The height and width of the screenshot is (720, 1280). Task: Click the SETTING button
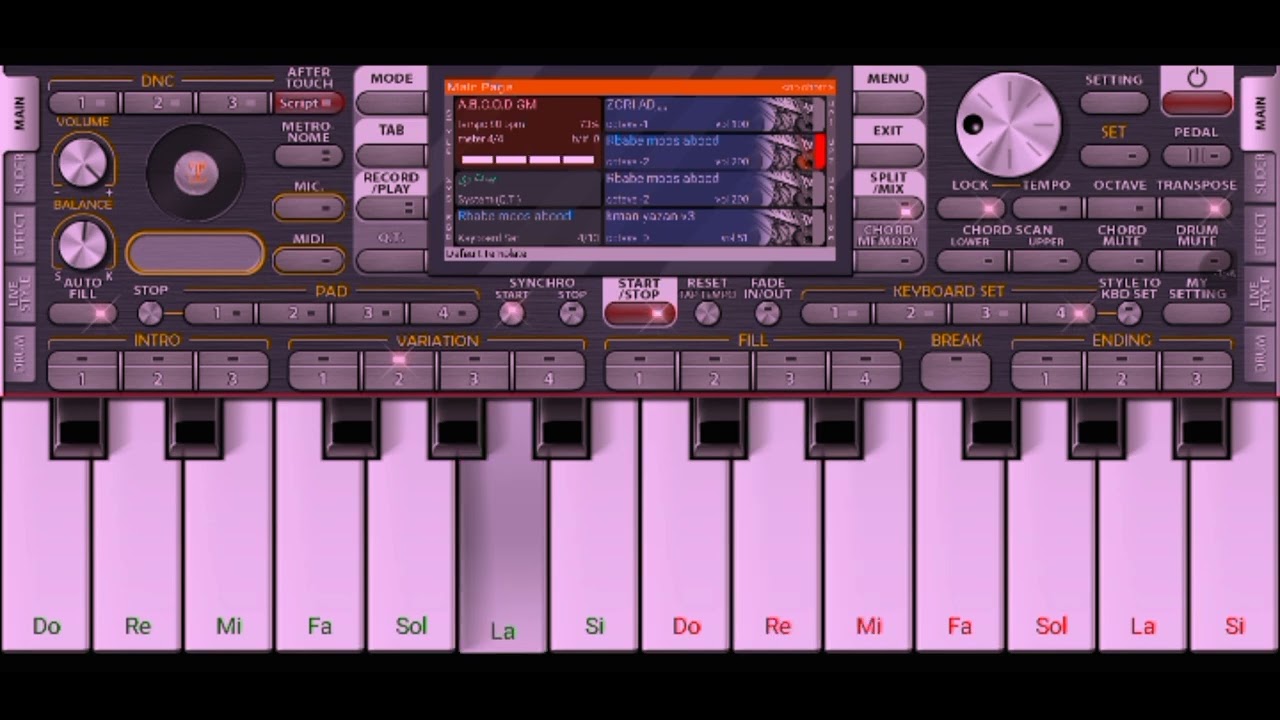[1114, 102]
